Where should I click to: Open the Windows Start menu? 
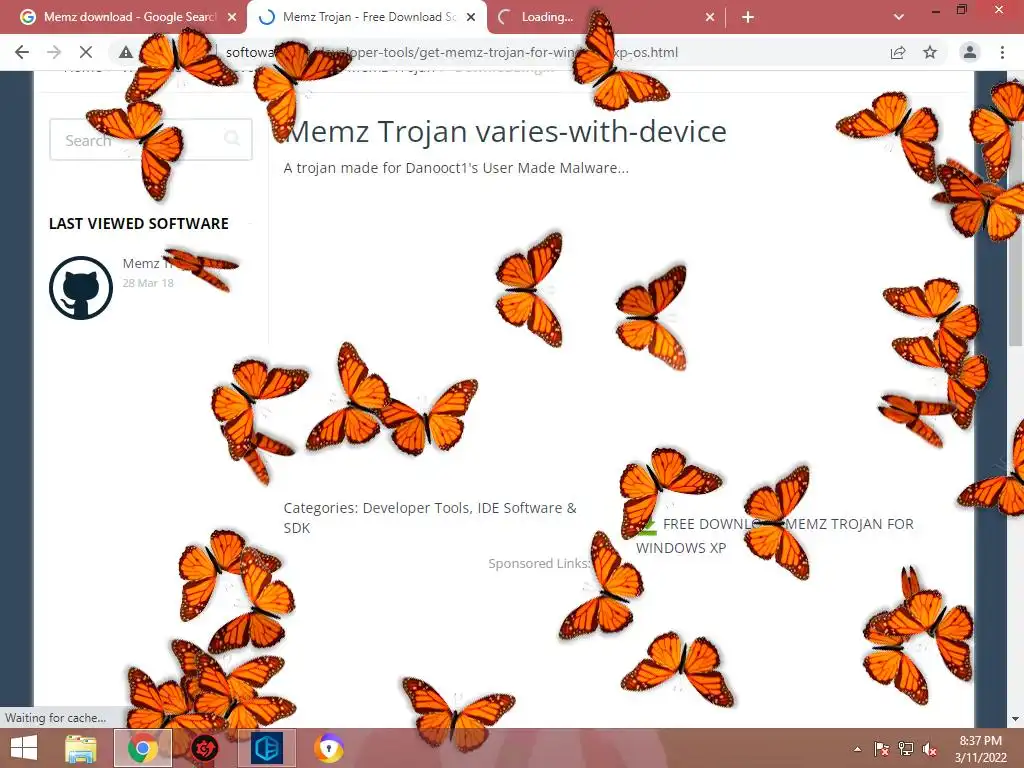(x=24, y=748)
